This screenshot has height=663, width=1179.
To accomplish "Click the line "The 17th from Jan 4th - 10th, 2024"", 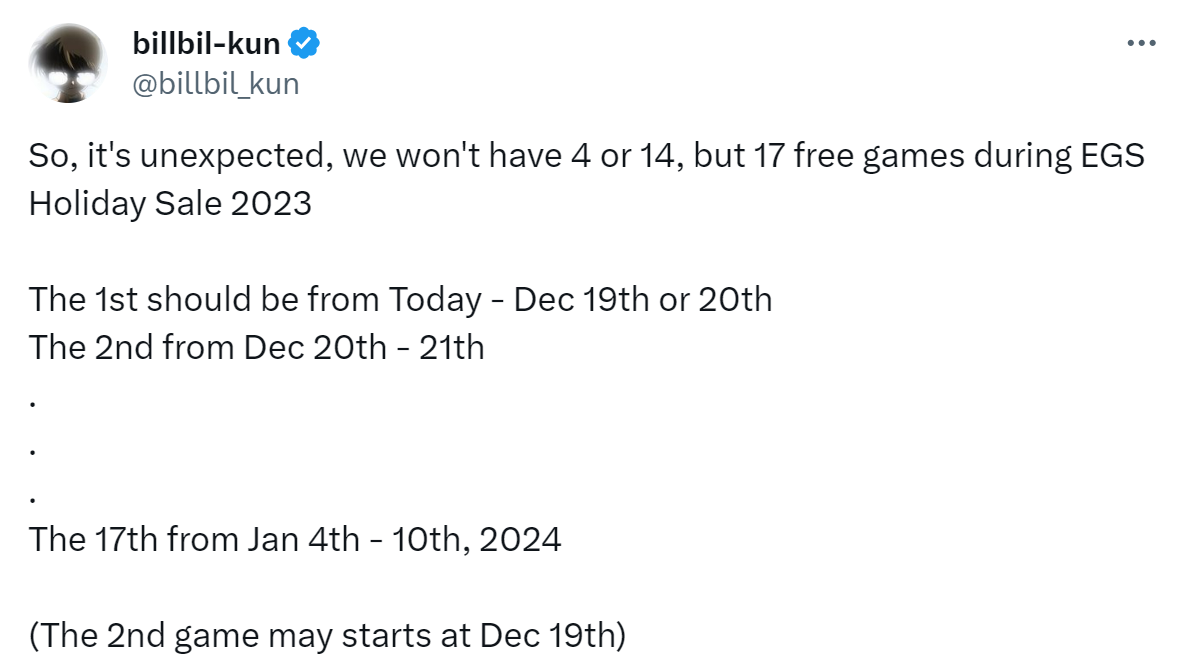I will pyautogui.click(x=295, y=539).
